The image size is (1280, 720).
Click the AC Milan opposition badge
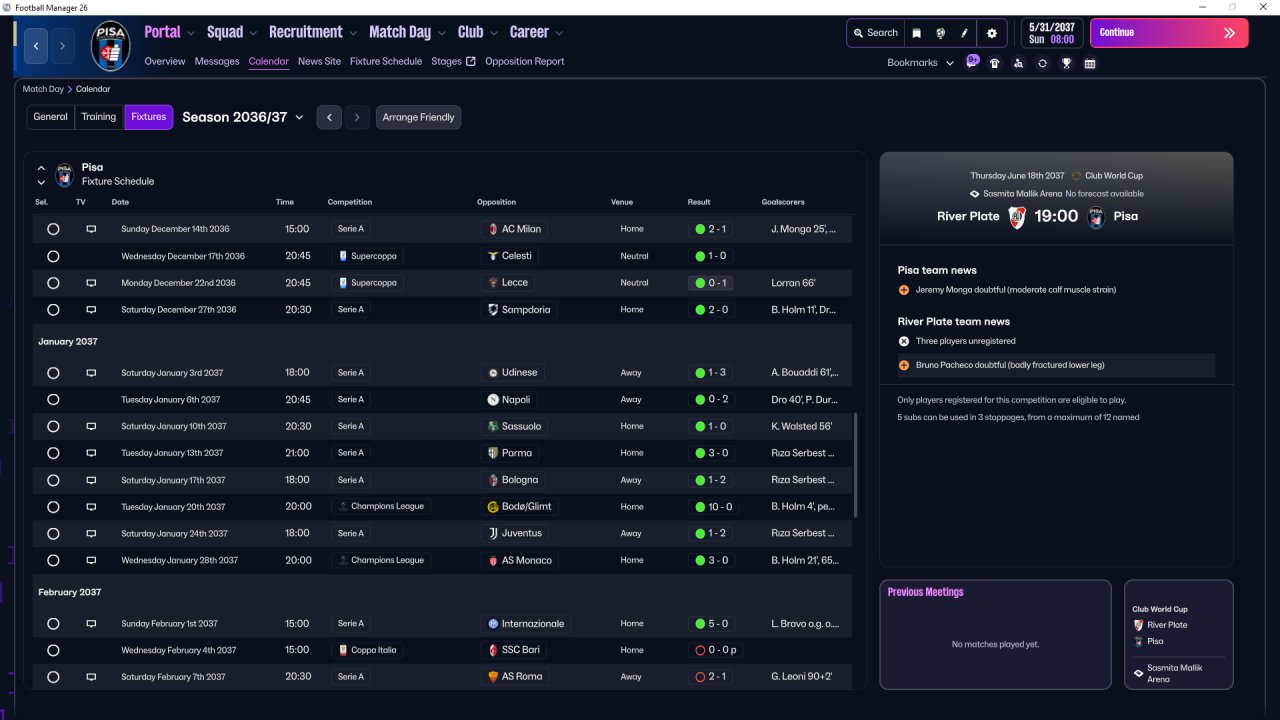[493, 229]
